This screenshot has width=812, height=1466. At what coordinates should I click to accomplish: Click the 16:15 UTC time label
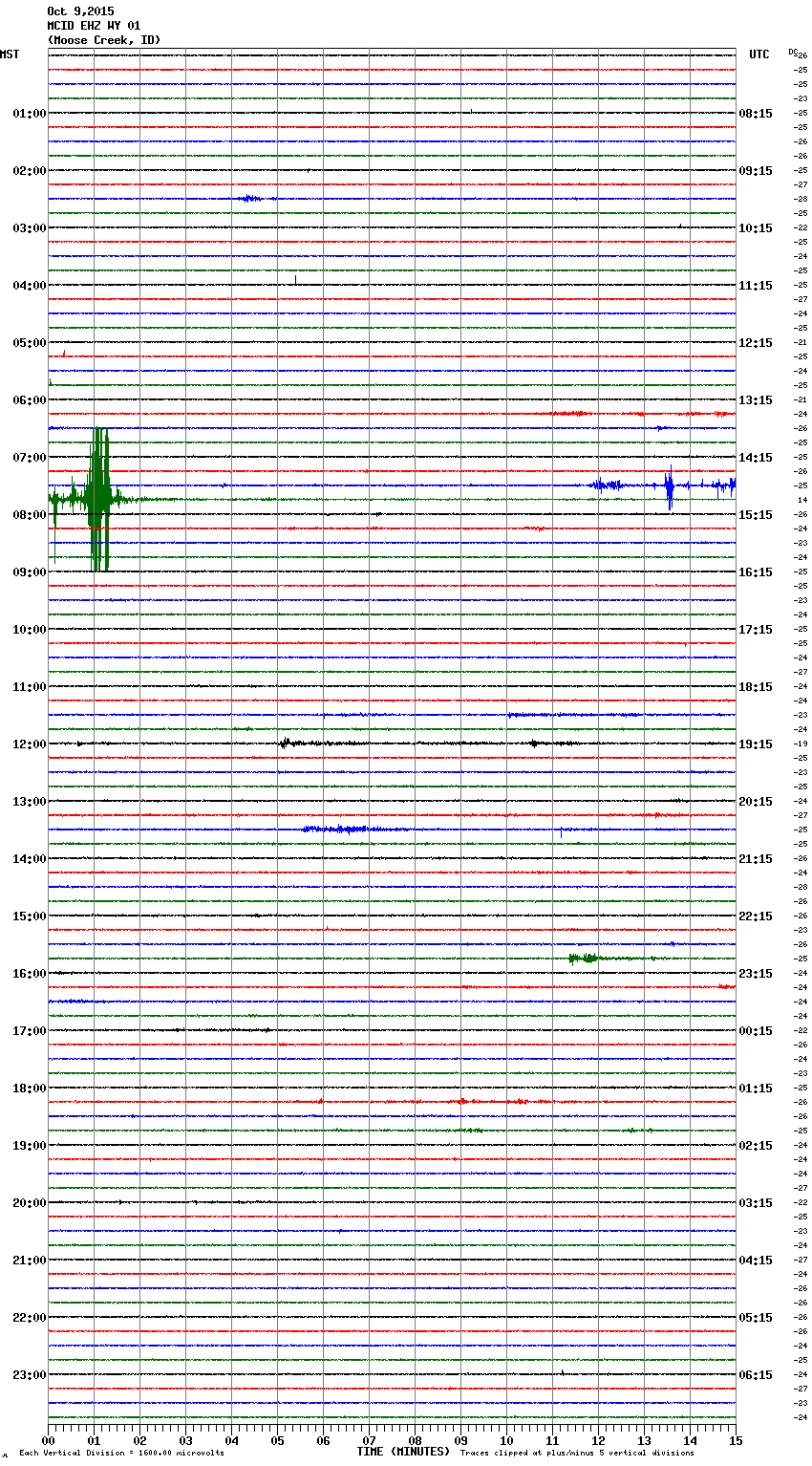[x=756, y=572]
